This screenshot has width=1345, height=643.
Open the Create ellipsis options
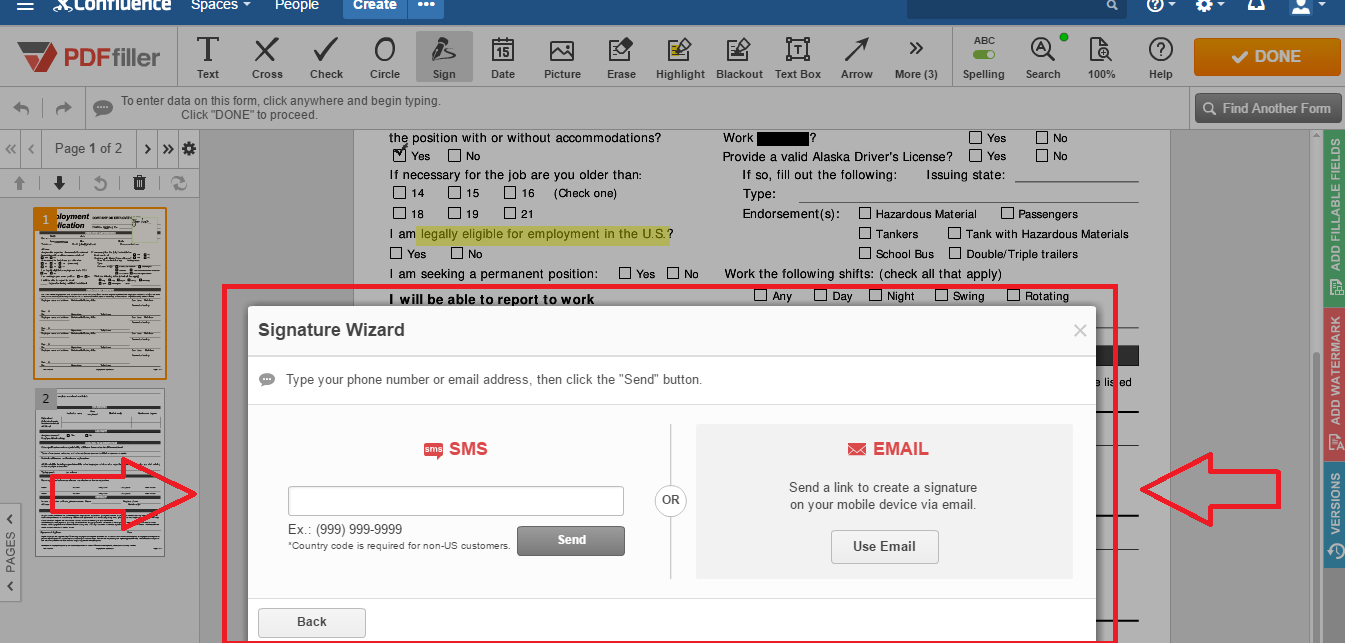[x=427, y=5]
